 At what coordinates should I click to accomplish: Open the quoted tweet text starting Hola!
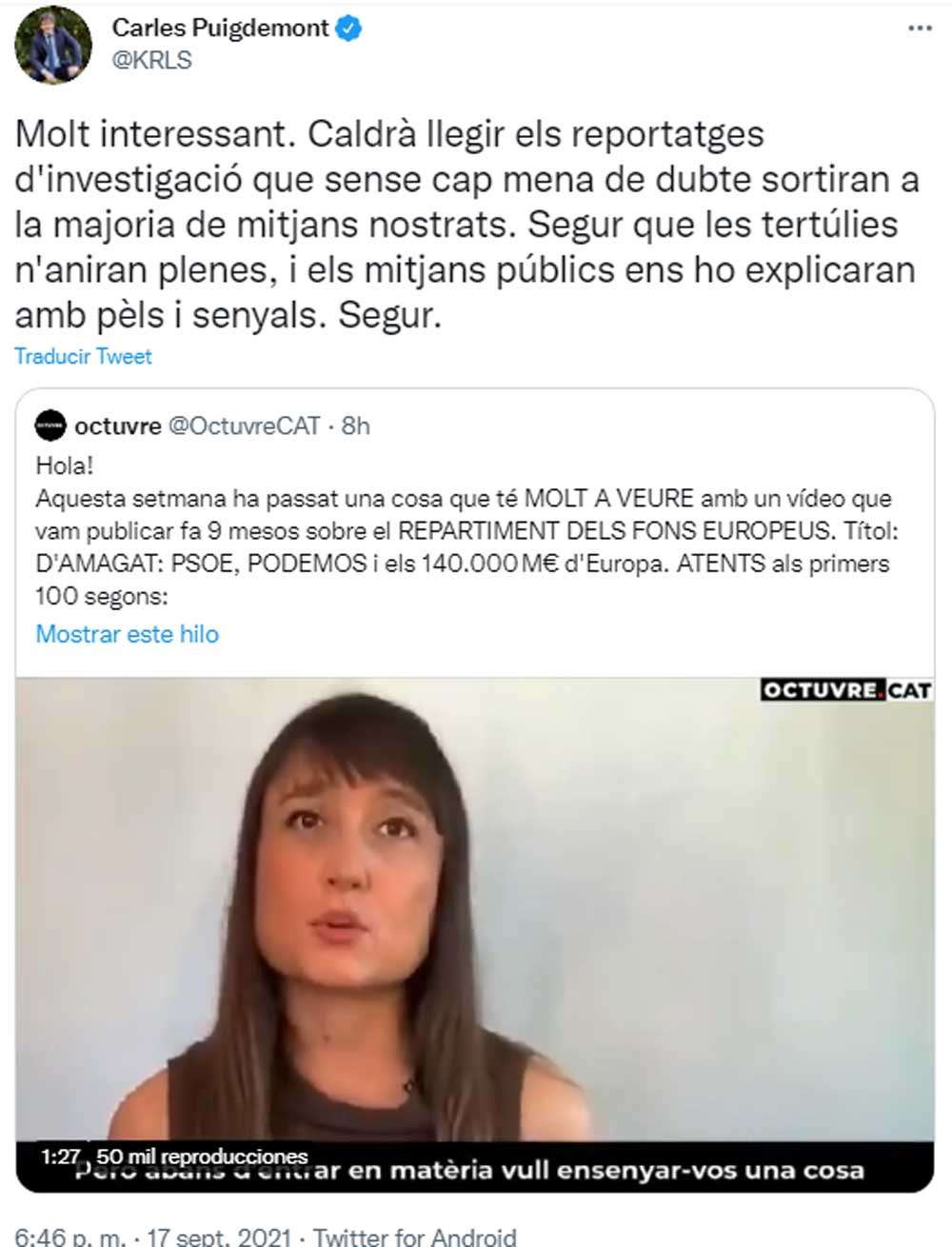pyautogui.click(x=463, y=531)
